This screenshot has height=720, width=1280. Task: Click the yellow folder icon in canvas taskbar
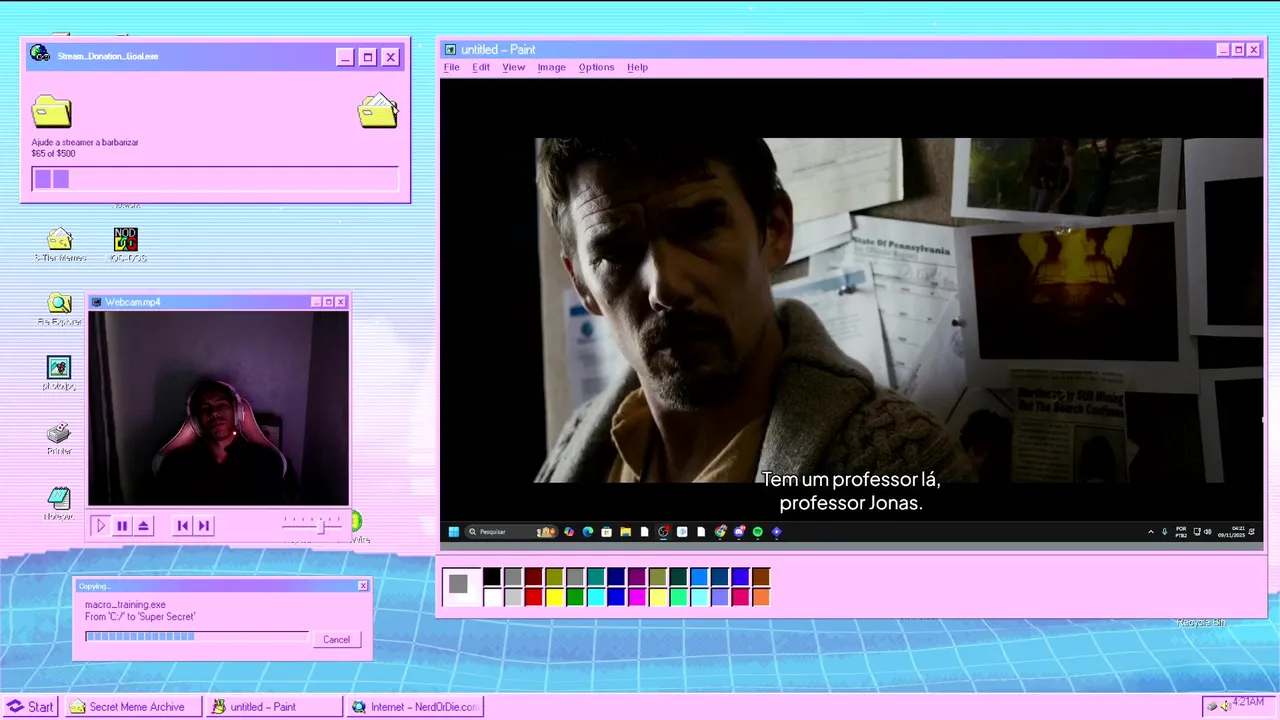pyautogui.click(x=625, y=532)
